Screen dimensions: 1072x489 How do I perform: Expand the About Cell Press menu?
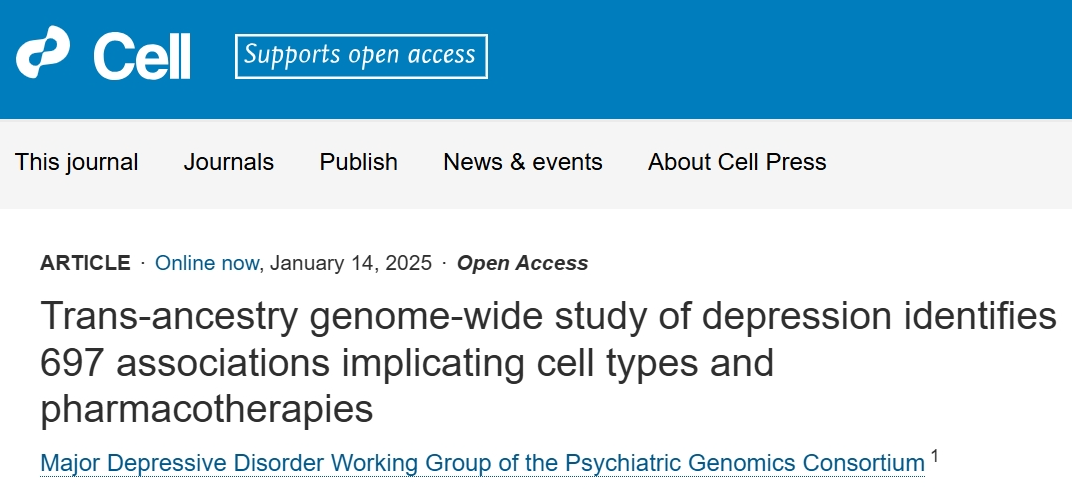[x=737, y=162]
